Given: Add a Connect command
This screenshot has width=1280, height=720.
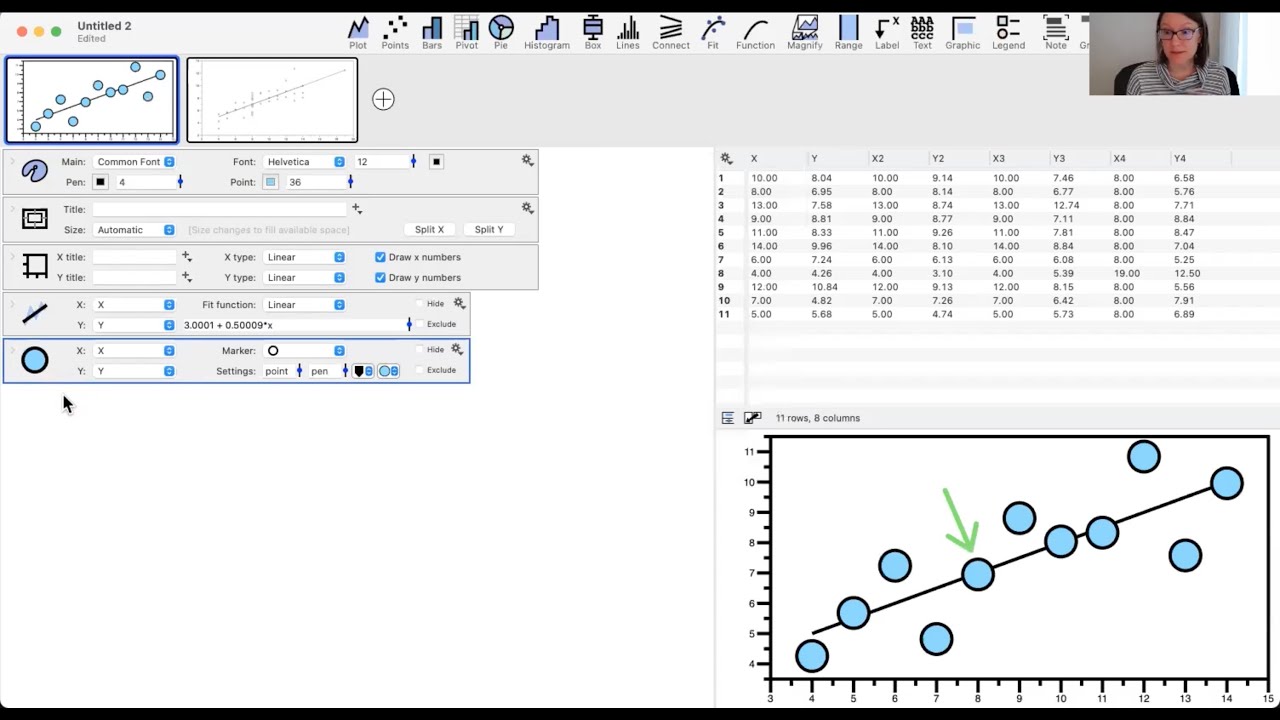Looking at the screenshot, I should 671,32.
